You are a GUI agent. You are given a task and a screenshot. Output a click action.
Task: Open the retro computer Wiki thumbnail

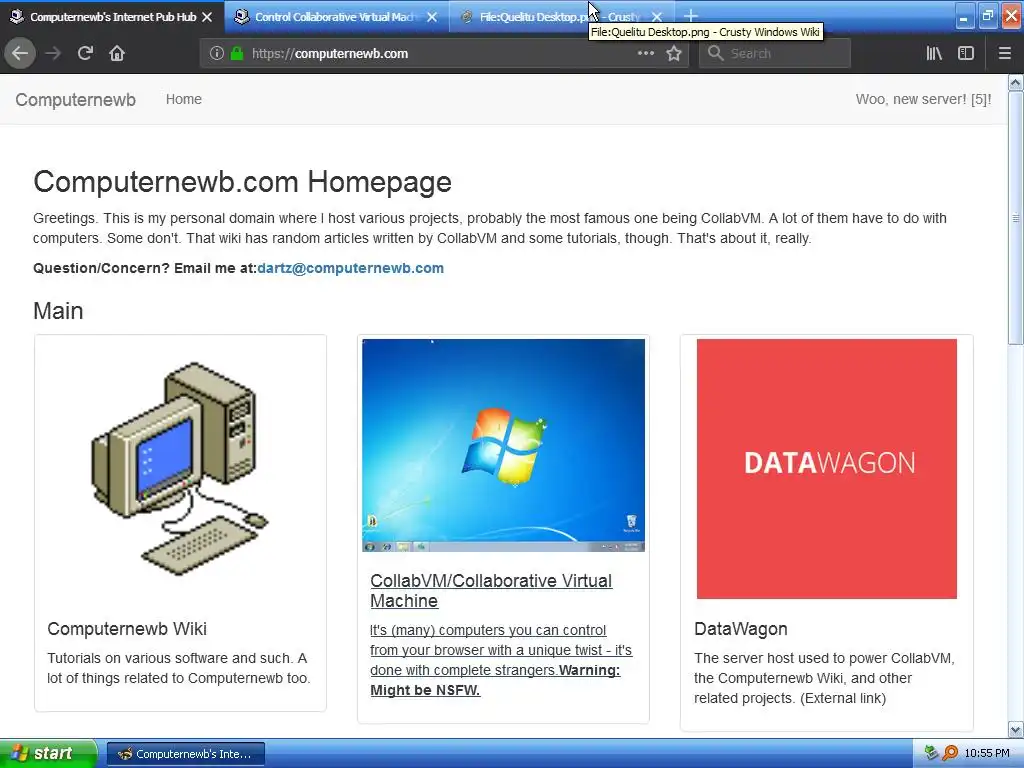(180, 468)
